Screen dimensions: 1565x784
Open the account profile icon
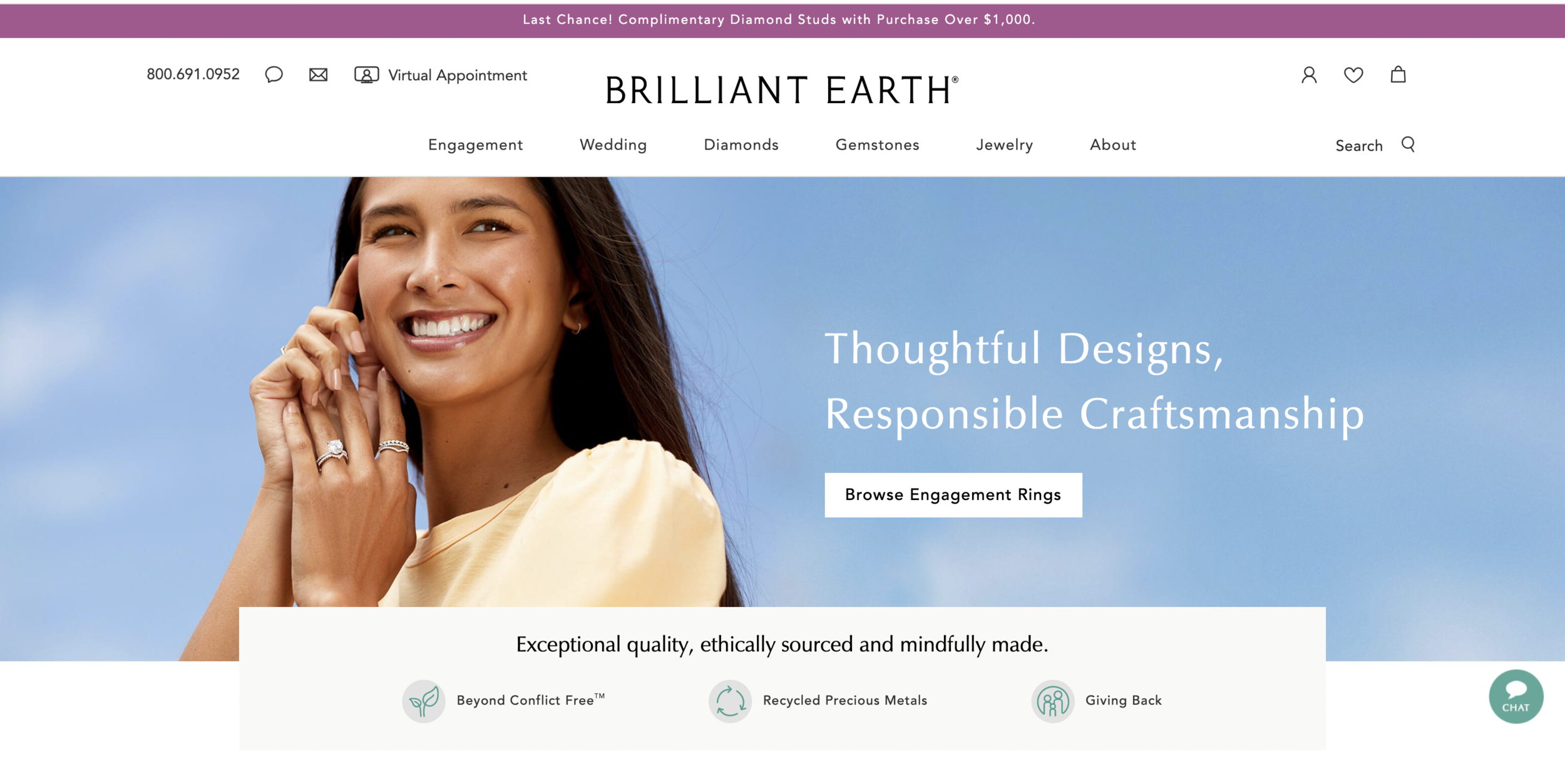(1309, 75)
